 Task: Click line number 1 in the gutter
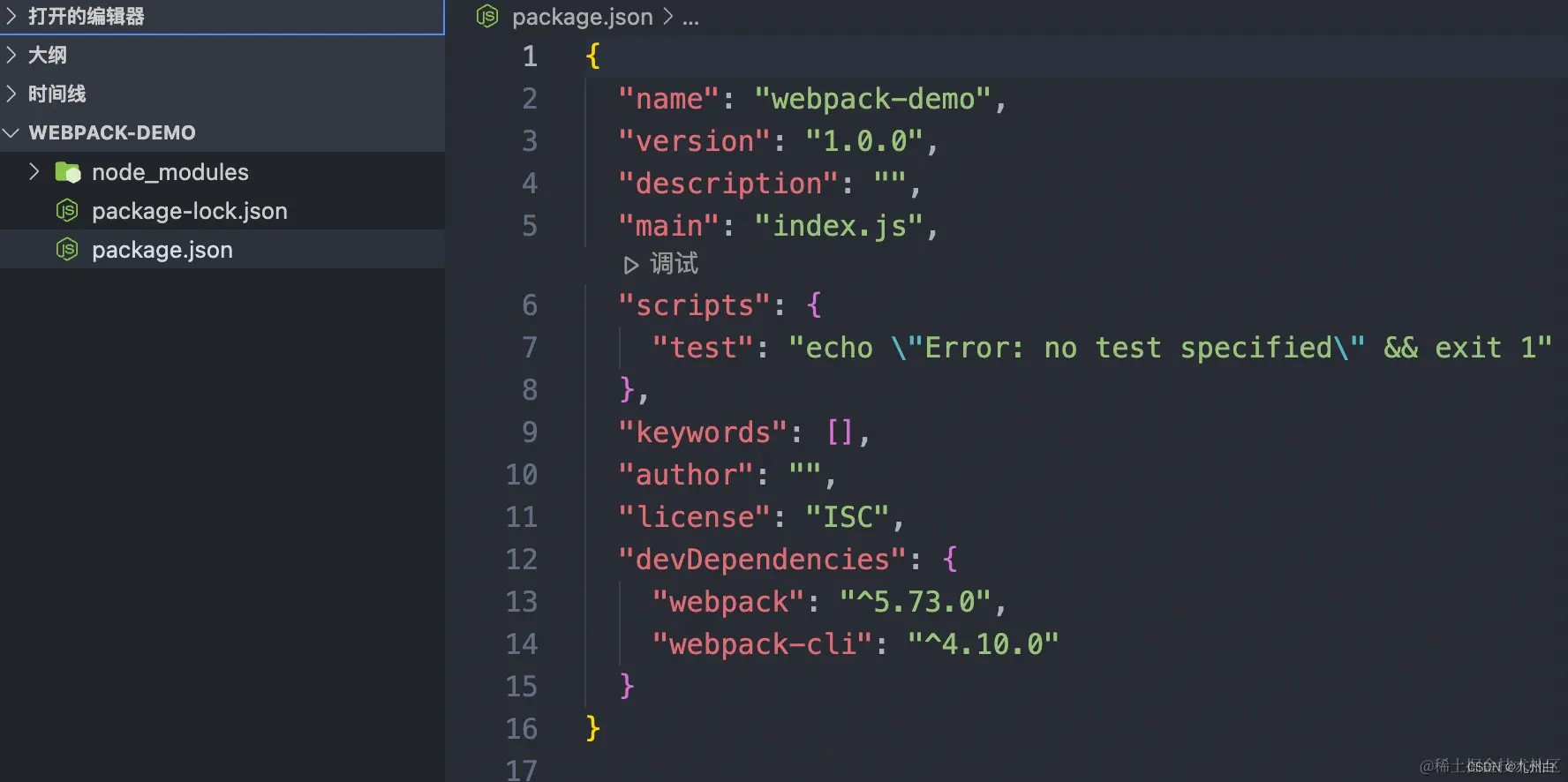click(x=530, y=56)
